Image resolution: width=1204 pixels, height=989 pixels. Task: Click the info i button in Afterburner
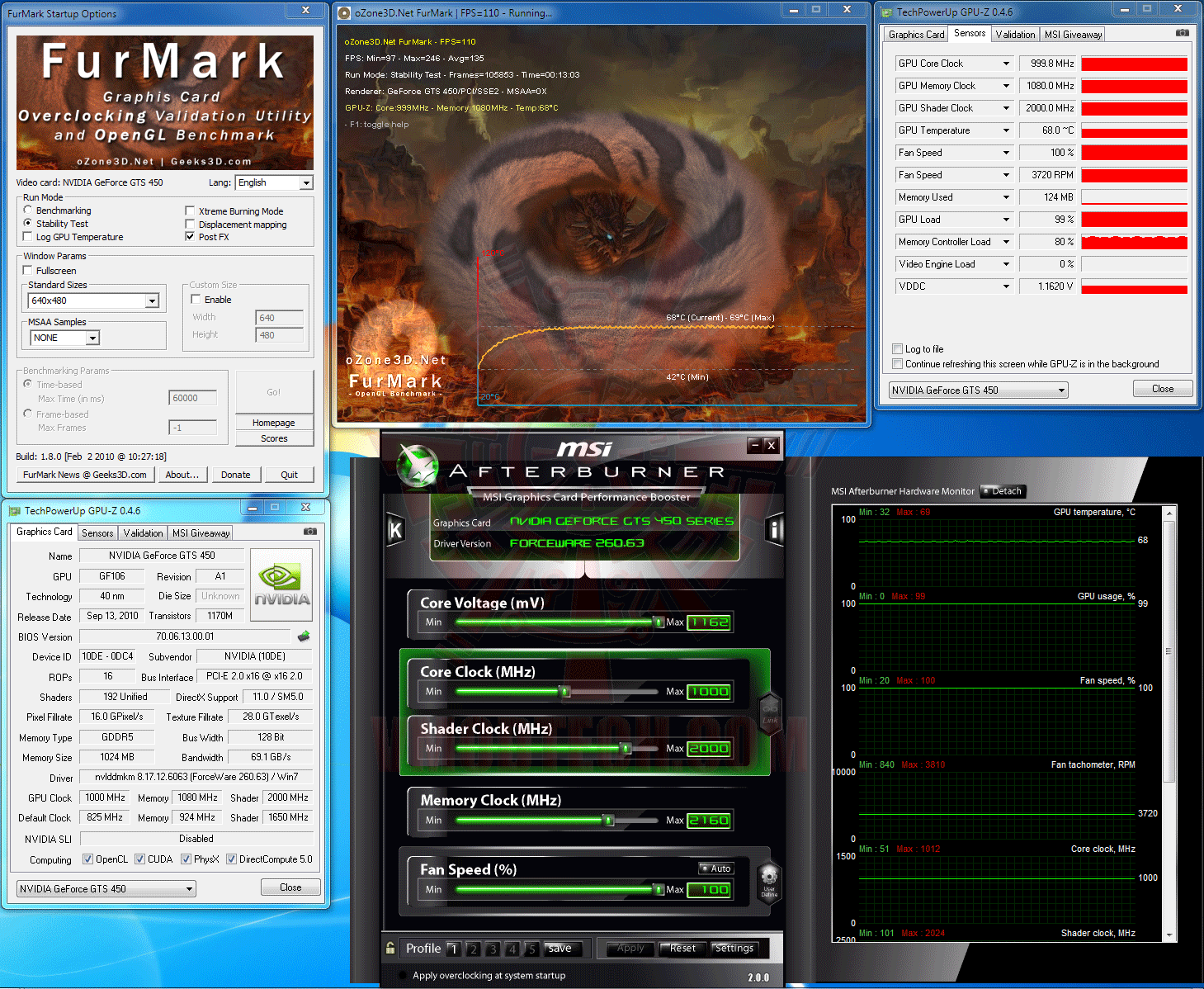(x=774, y=528)
